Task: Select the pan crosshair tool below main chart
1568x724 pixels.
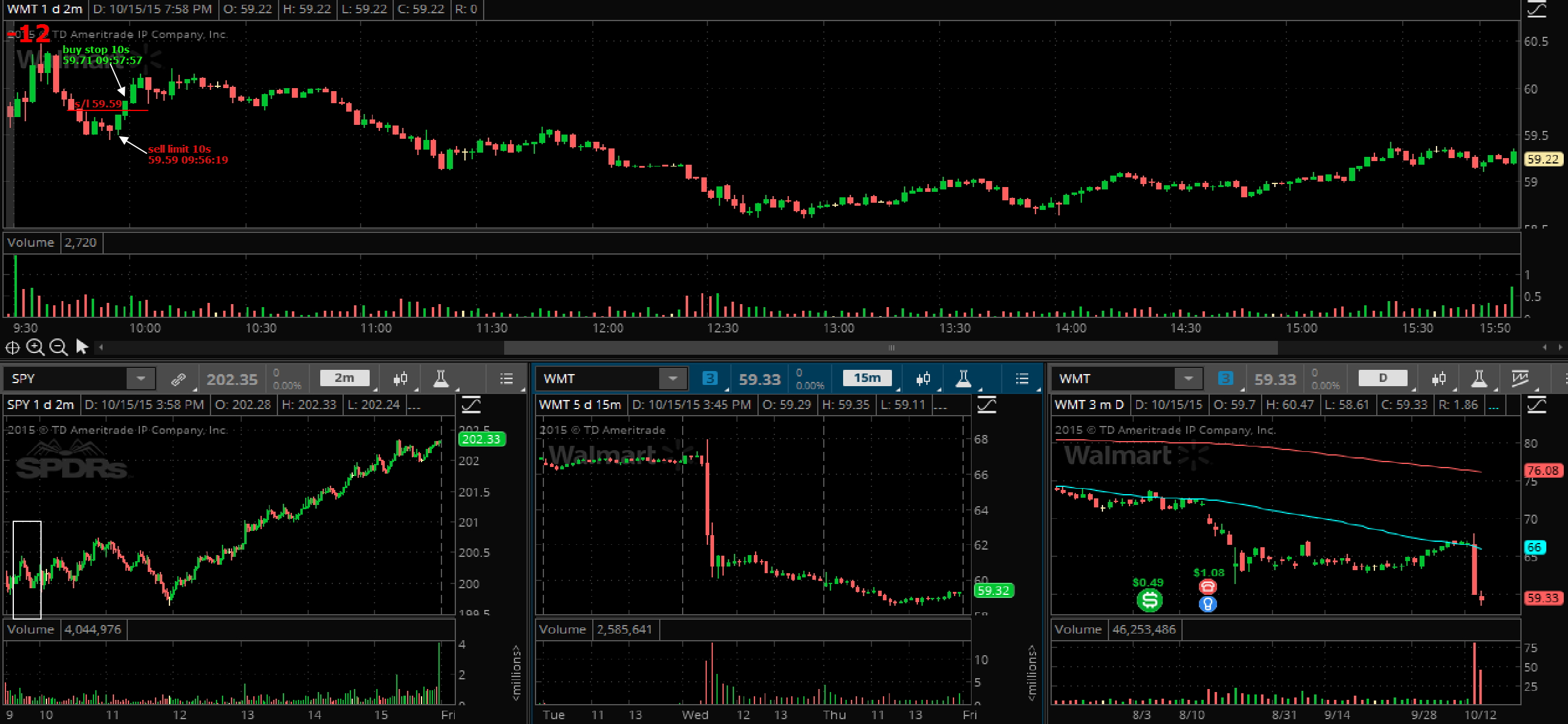Action: point(12,347)
